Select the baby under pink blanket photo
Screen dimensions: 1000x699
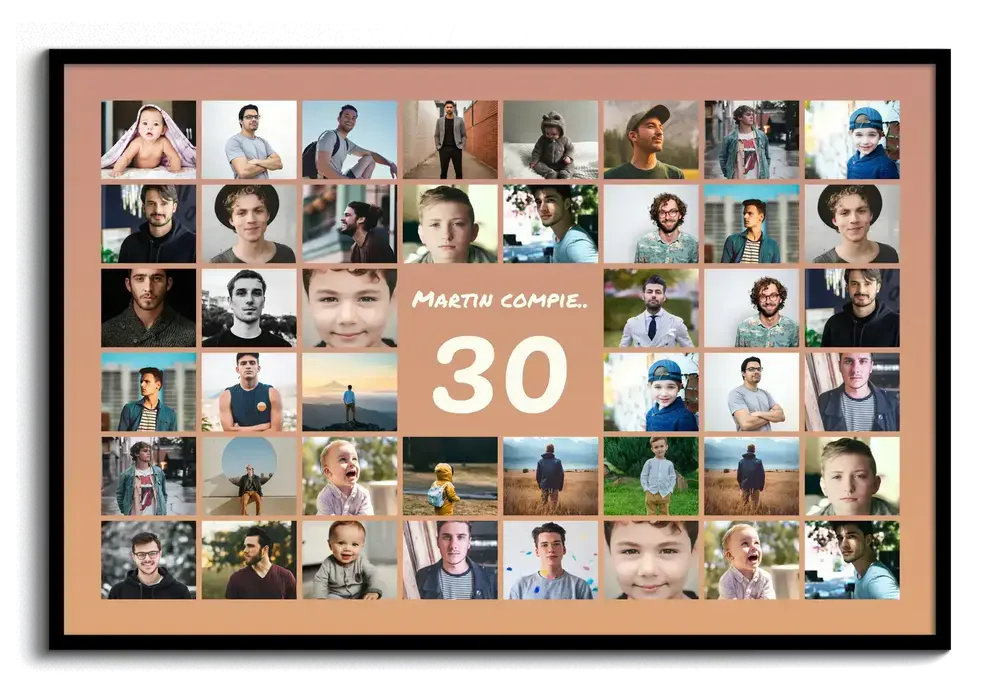[x=149, y=140]
